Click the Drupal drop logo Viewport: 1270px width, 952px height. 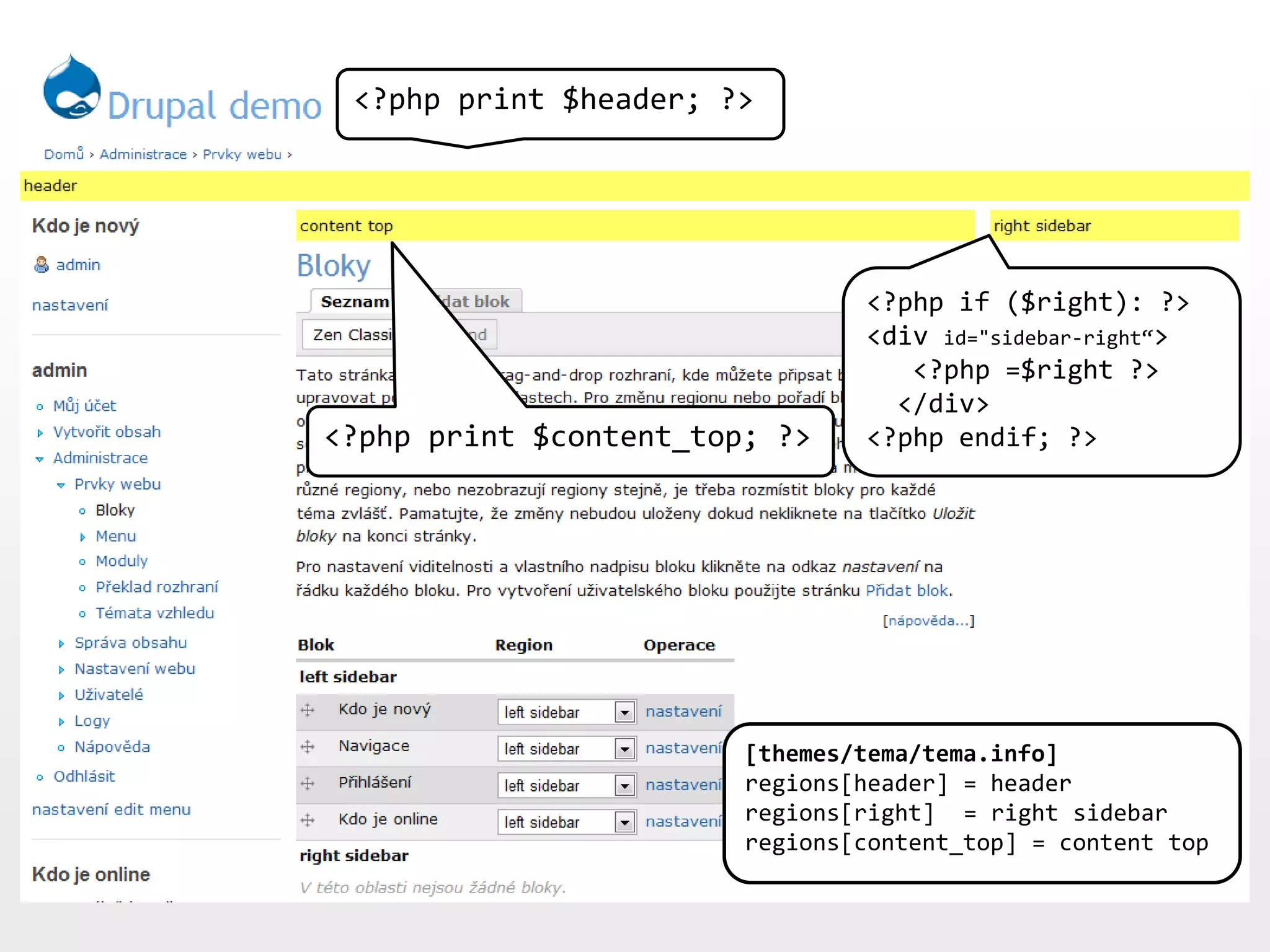(x=72, y=87)
